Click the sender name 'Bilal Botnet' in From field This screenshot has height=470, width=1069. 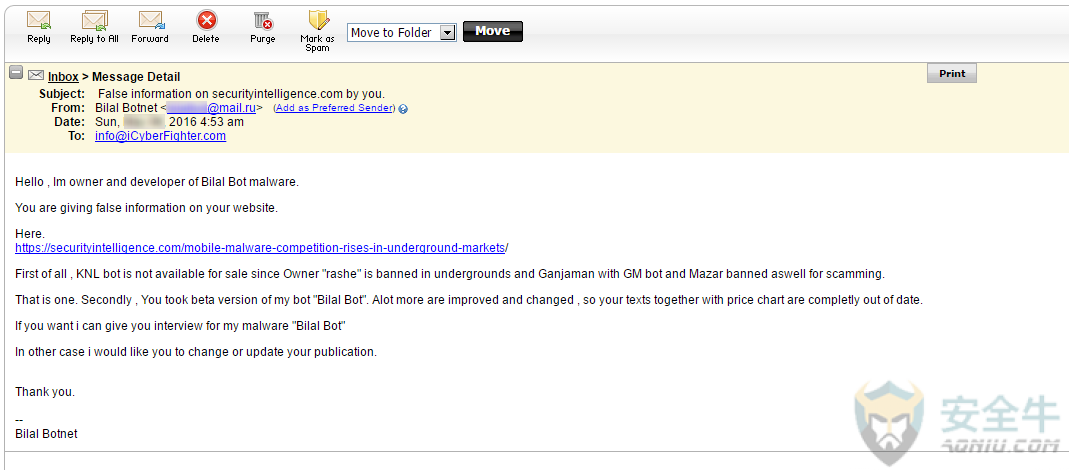pos(126,108)
